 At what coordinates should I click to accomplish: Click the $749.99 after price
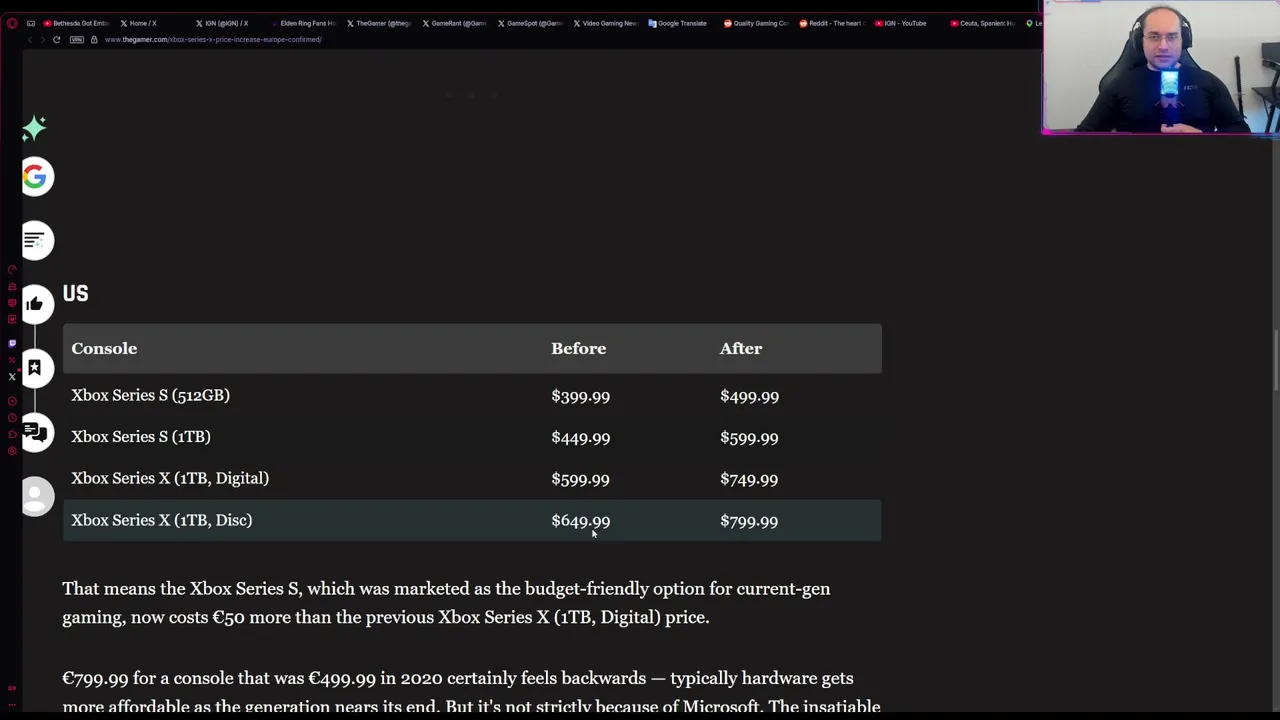749,479
